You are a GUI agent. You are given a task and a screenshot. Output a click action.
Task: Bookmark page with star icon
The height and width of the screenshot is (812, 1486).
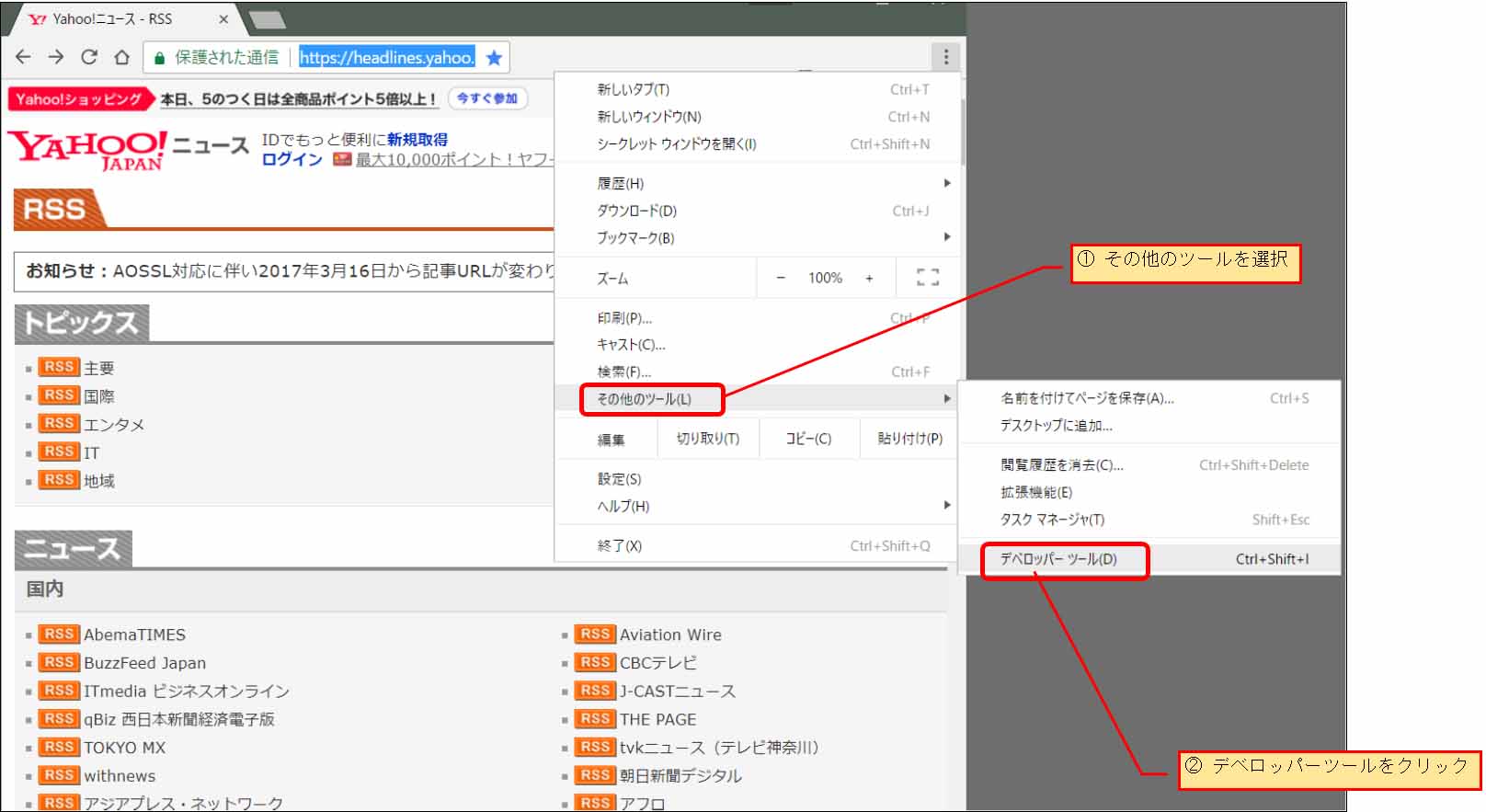[x=494, y=58]
